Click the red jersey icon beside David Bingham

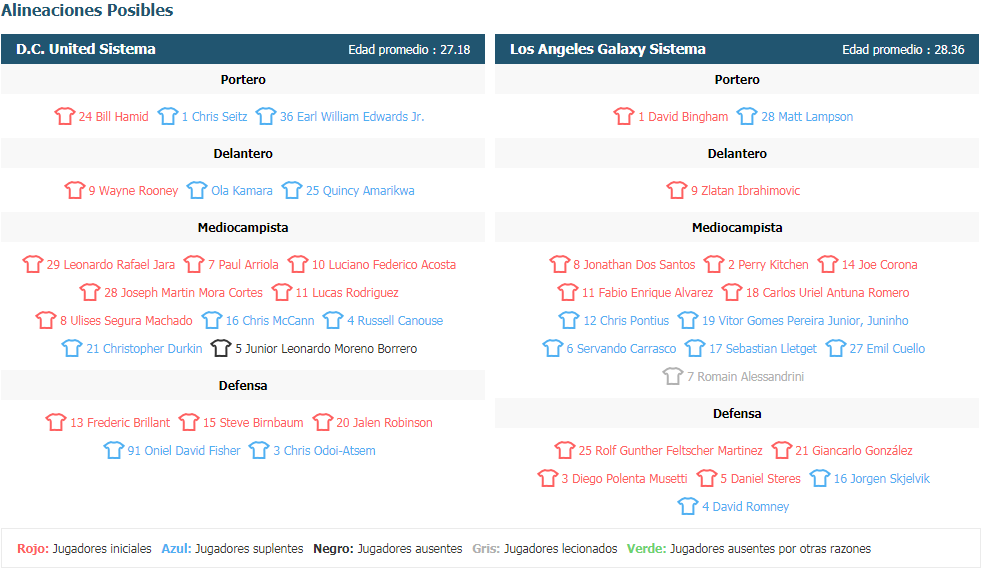pos(624,116)
